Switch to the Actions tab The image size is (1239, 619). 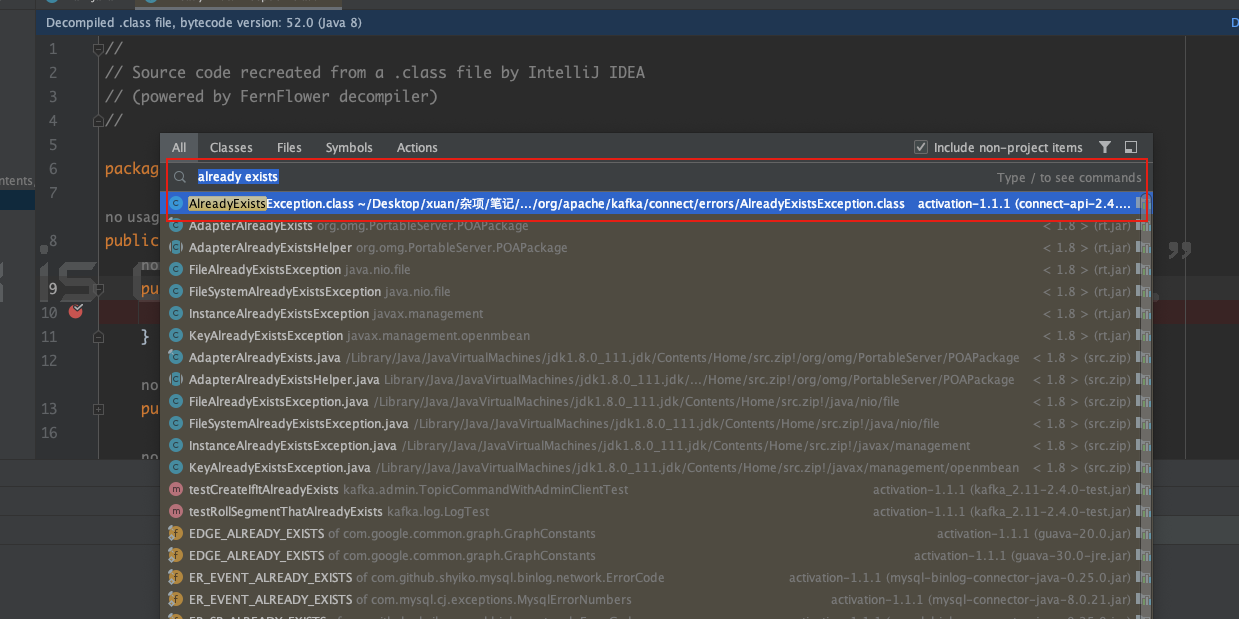pyautogui.click(x=417, y=147)
